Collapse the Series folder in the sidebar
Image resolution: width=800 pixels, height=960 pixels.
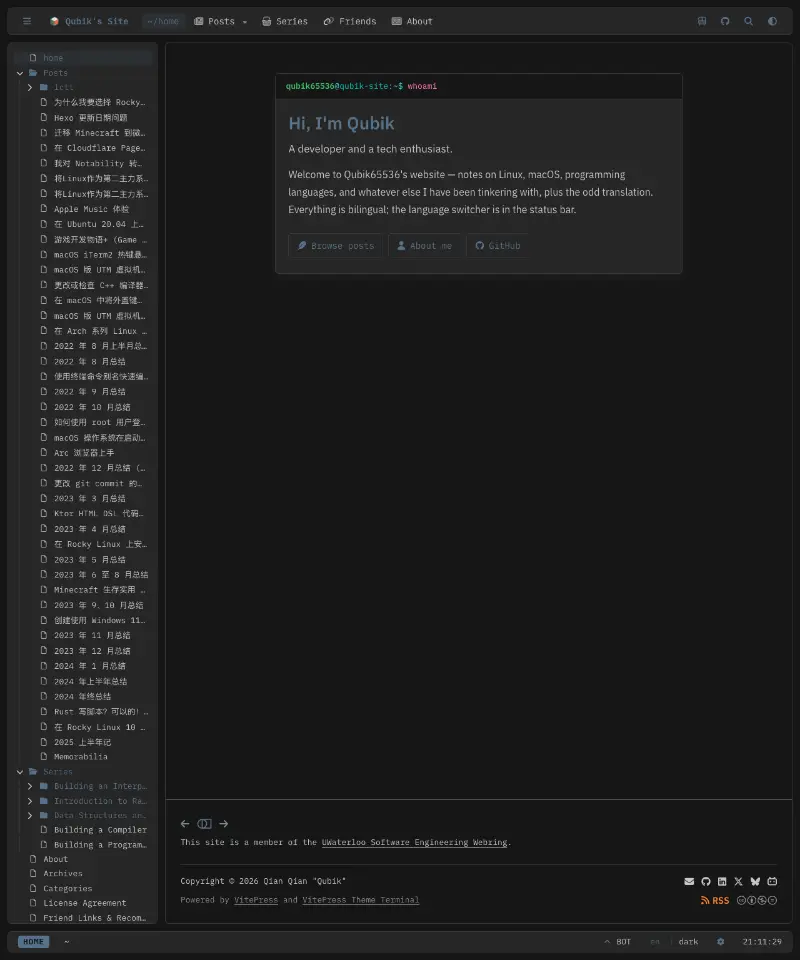tap(20, 772)
